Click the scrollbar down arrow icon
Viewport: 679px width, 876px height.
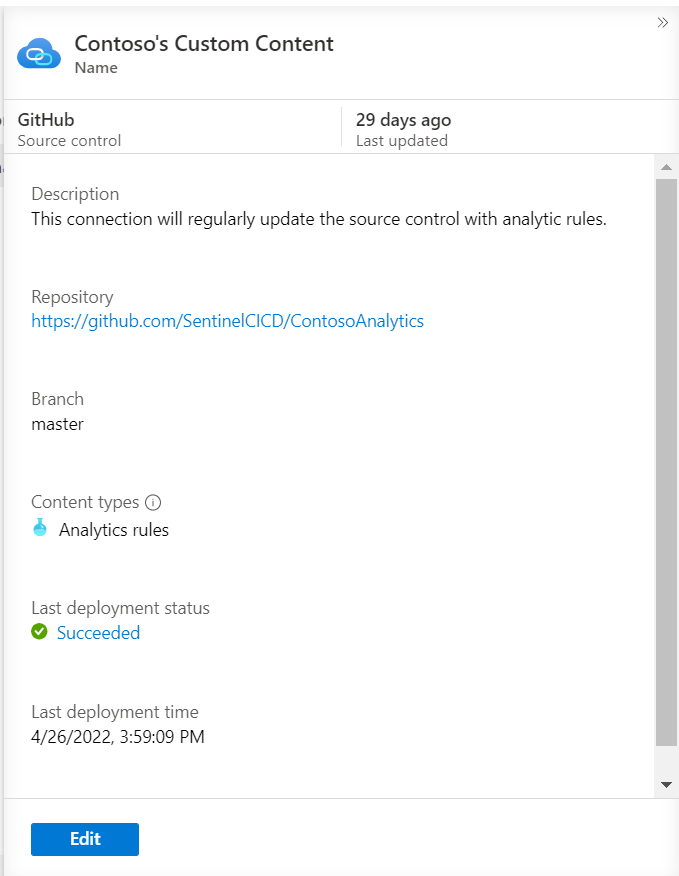[666, 785]
